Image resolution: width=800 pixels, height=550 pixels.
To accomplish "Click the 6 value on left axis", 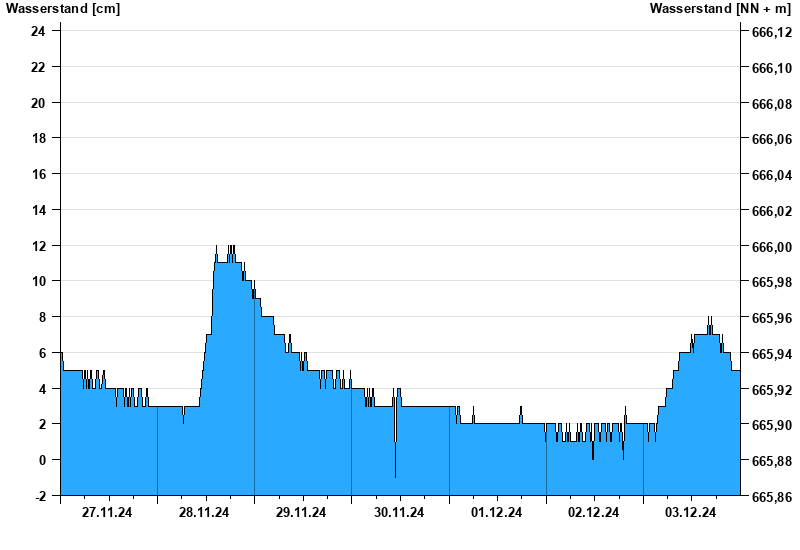I will point(42,353).
